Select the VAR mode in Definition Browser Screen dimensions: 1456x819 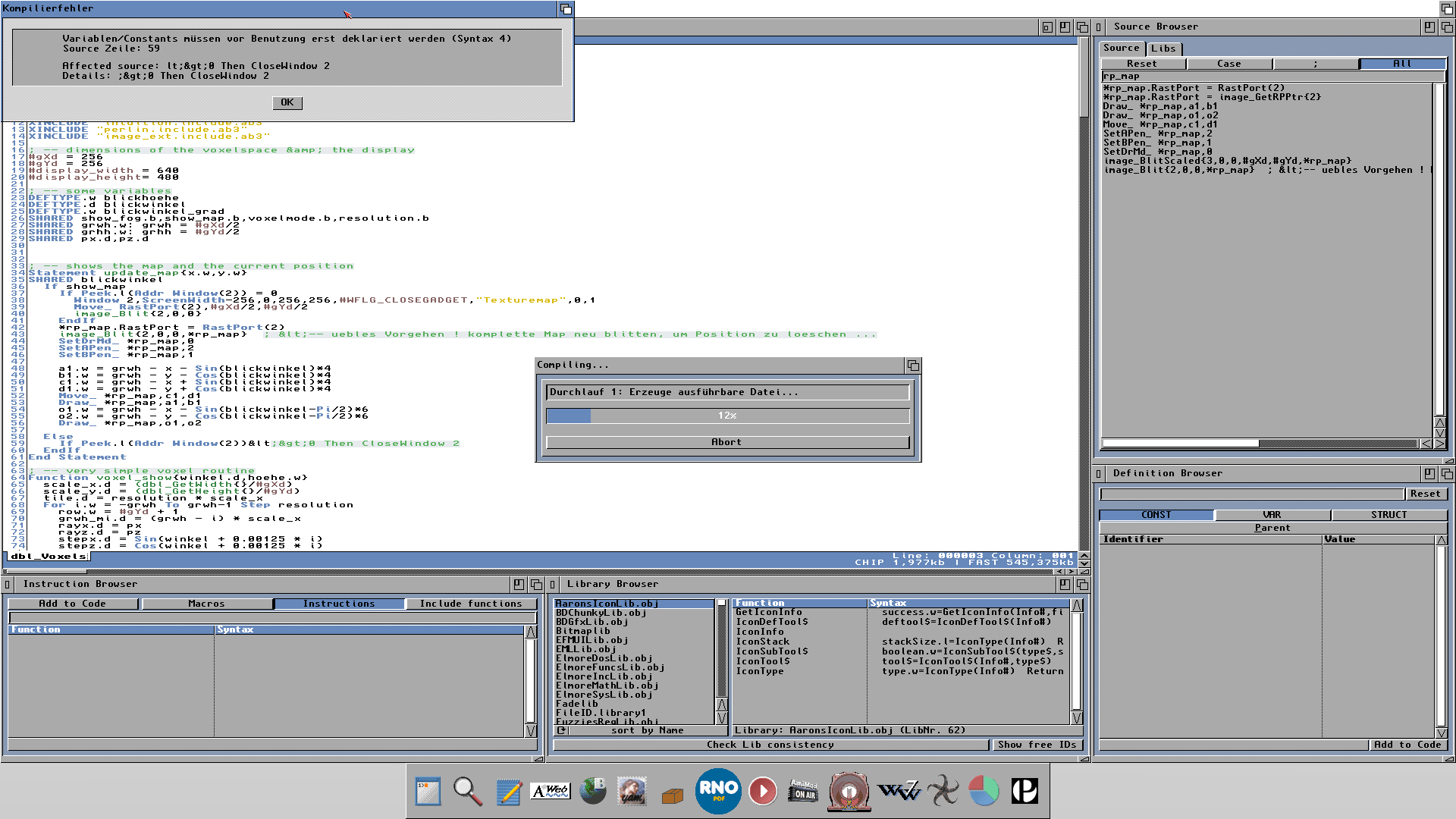tap(1272, 515)
